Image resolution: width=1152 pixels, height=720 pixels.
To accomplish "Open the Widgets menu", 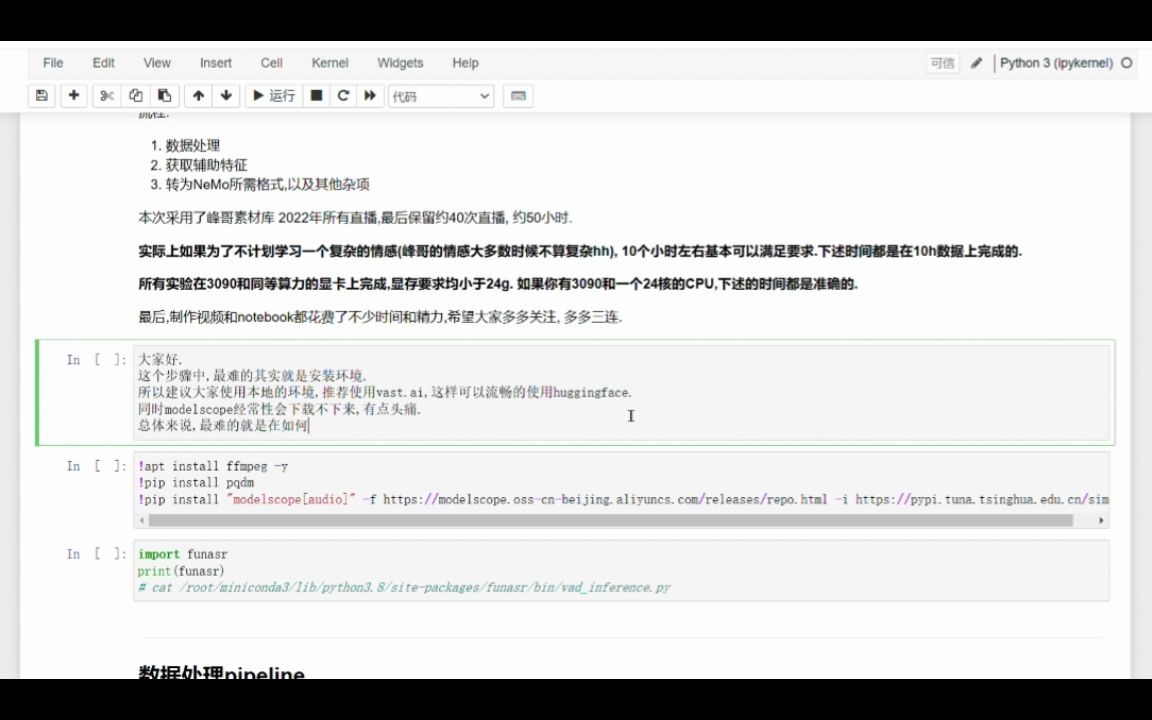I will coord(399,62).
